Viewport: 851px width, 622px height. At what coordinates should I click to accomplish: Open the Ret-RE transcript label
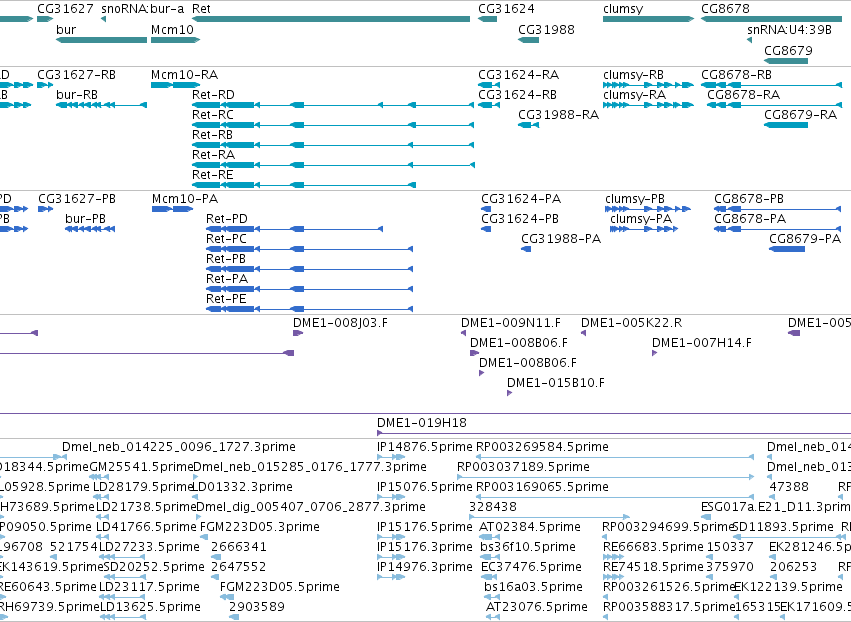click(x=213, y=175)
